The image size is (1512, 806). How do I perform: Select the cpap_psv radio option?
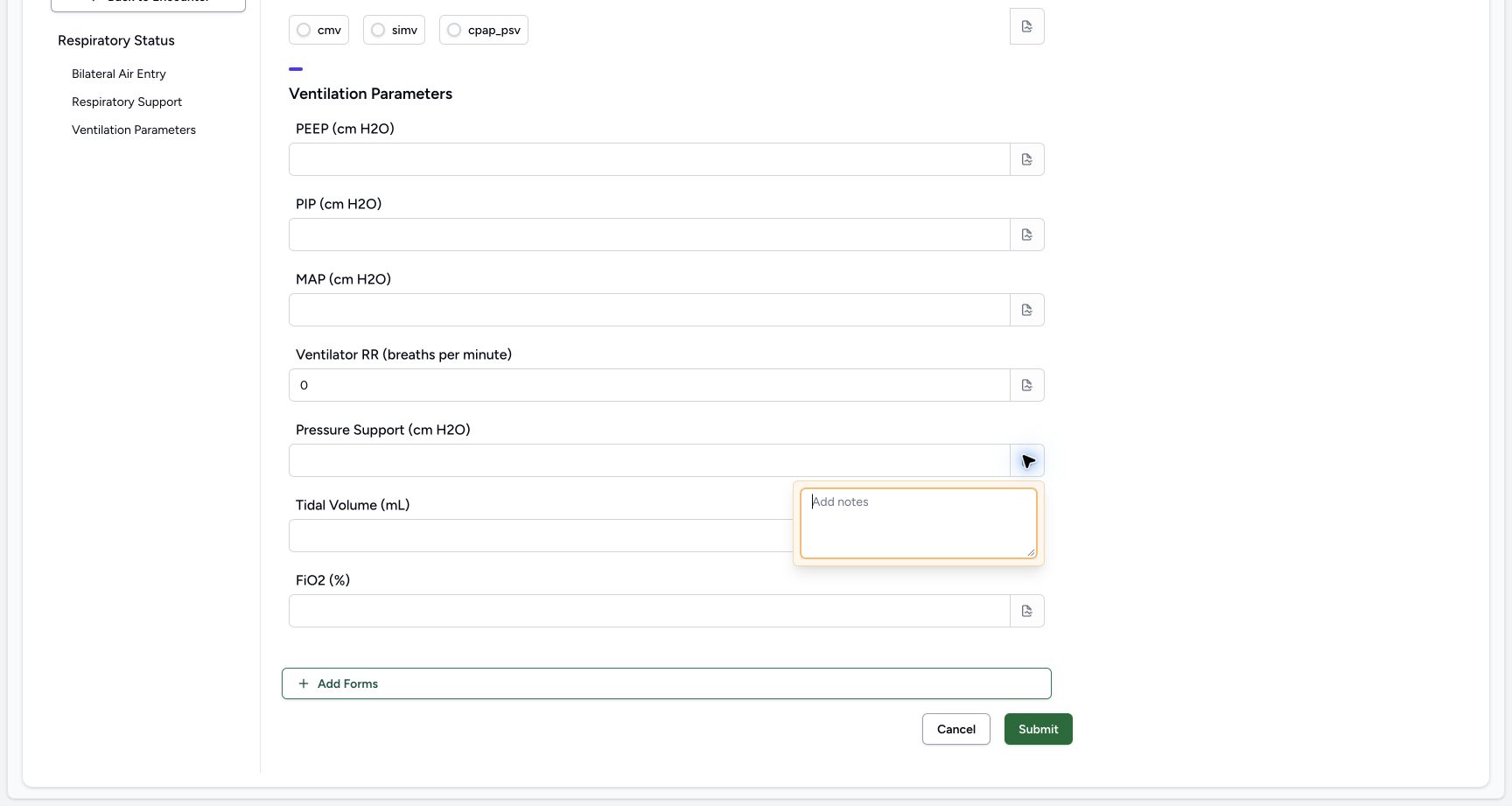484,30
